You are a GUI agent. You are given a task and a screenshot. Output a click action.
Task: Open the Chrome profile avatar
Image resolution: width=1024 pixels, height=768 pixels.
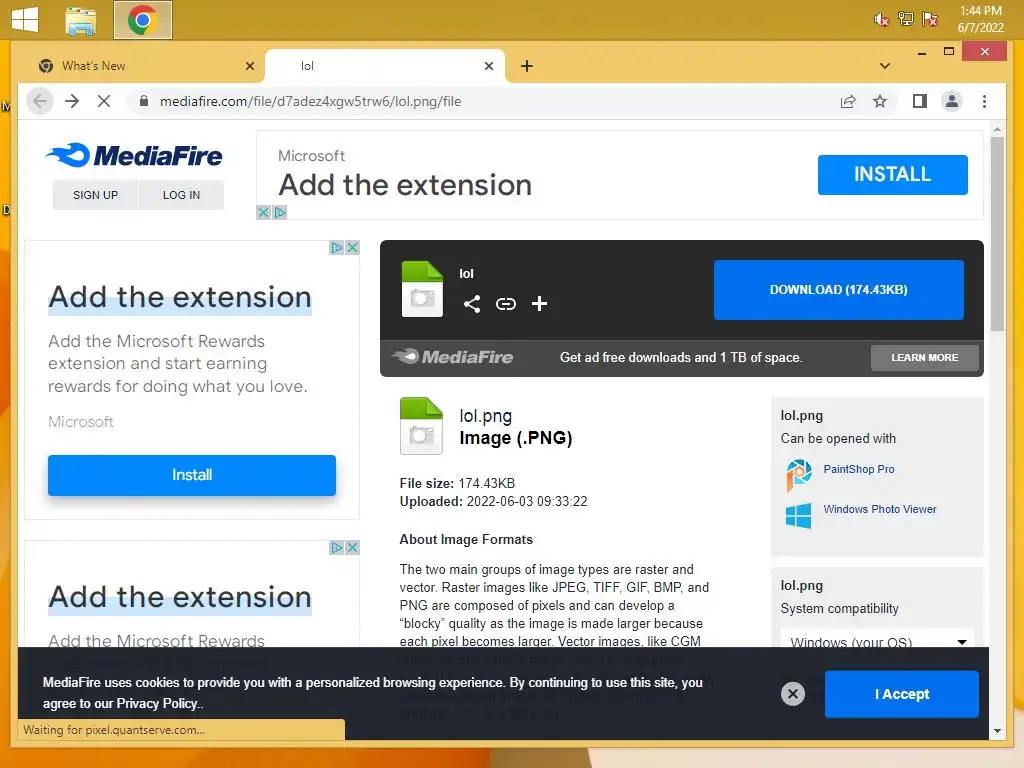point(952,101)
